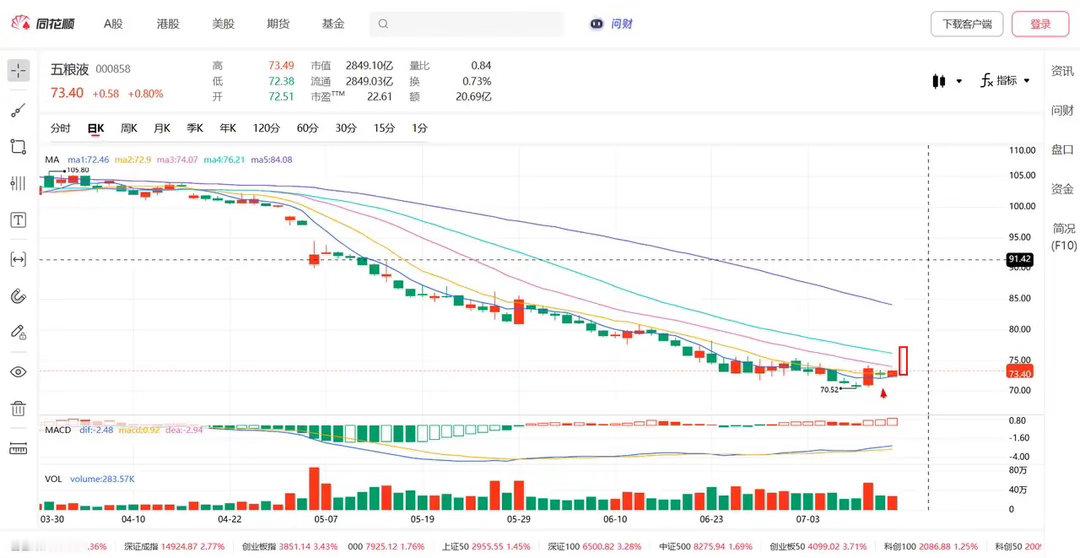Switch to 周K weekly chart tab
Viewport: 1080px width, 558px height.
(x=129, y=128)
